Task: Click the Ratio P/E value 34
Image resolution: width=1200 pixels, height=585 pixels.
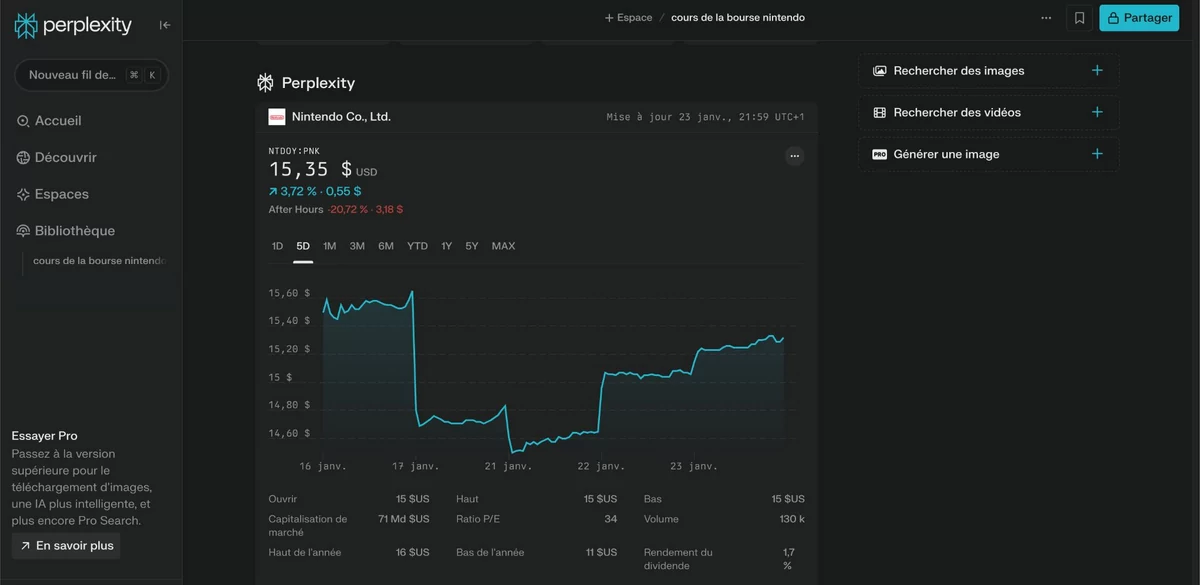Action: coord(610,519)
